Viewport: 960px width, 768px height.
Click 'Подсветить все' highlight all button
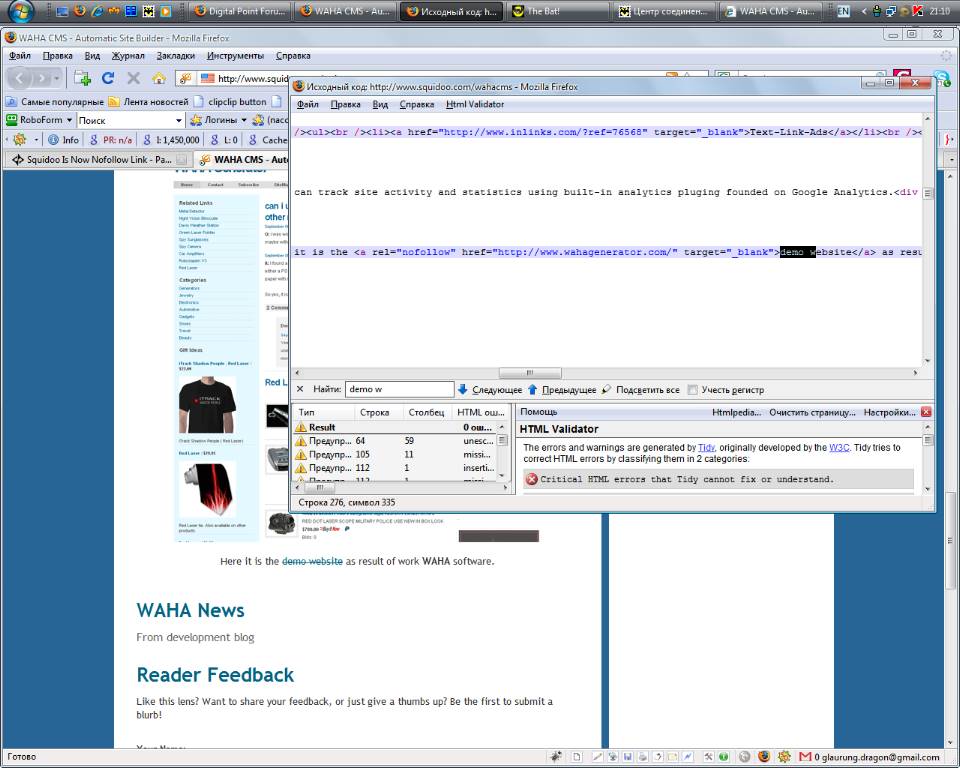[640, 390]
